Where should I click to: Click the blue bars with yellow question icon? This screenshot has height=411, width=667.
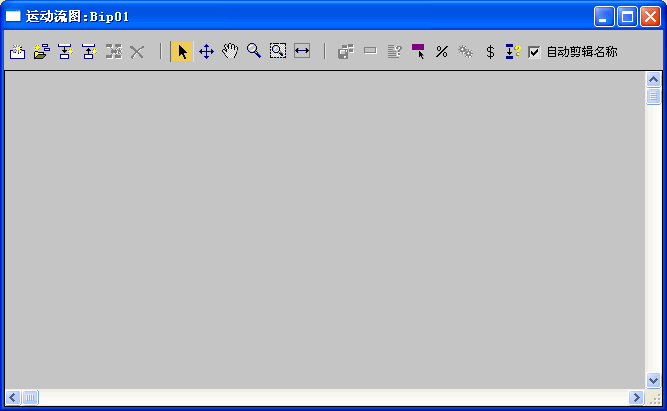tap(513, 51)
